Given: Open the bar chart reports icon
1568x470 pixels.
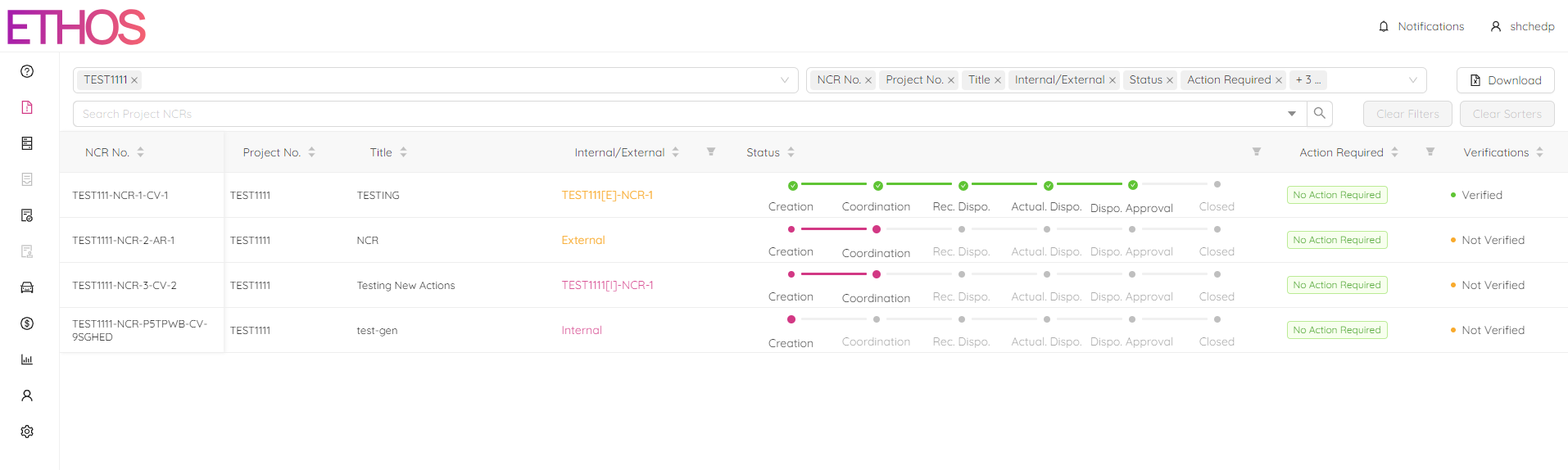Looking at the screenshot, I should [27, 359].
